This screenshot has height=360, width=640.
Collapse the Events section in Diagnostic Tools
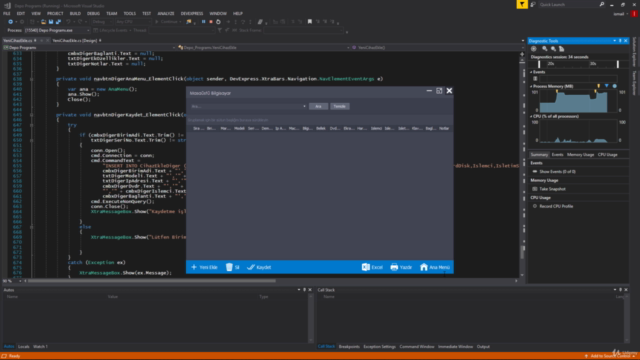531,72
